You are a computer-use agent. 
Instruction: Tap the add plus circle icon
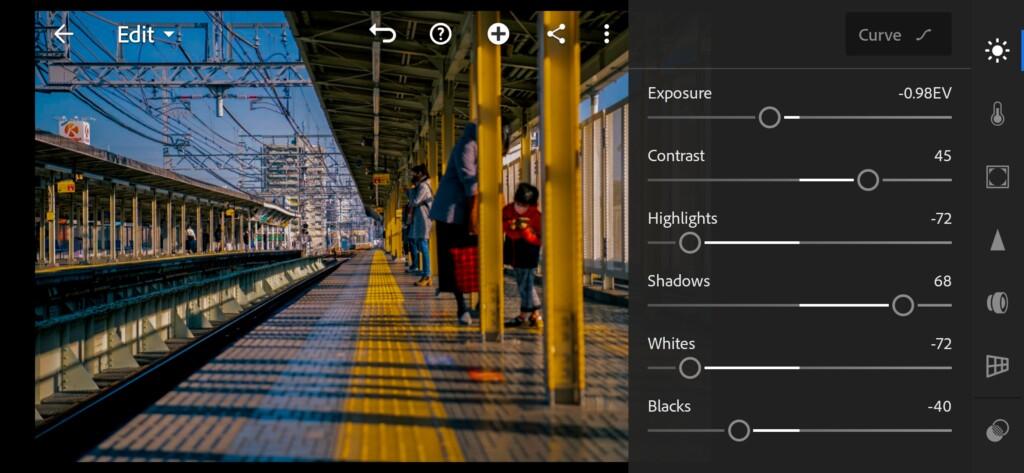[x=498, y=34]
